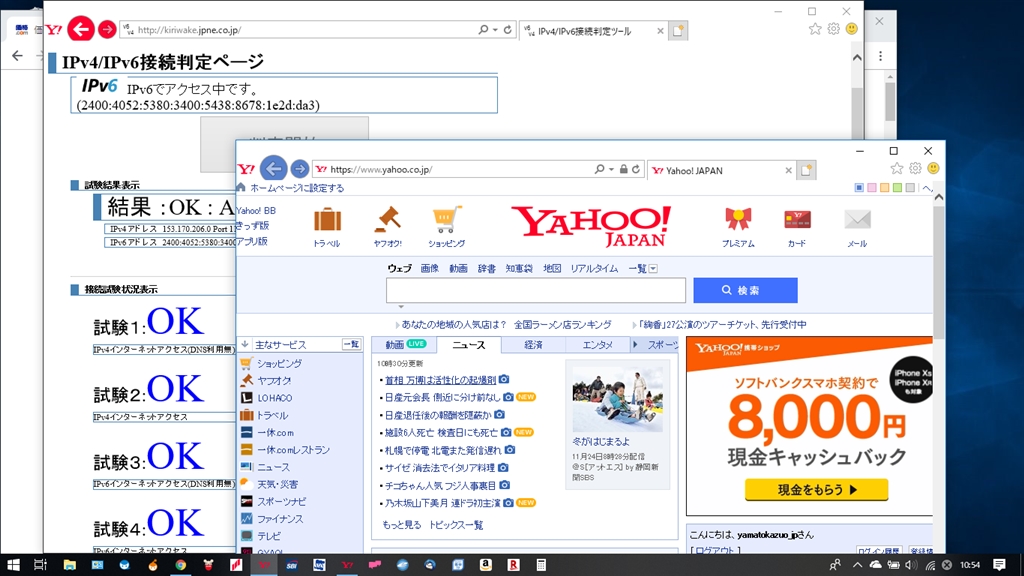Open the Mail envelope icon on Yahoo

857,219
